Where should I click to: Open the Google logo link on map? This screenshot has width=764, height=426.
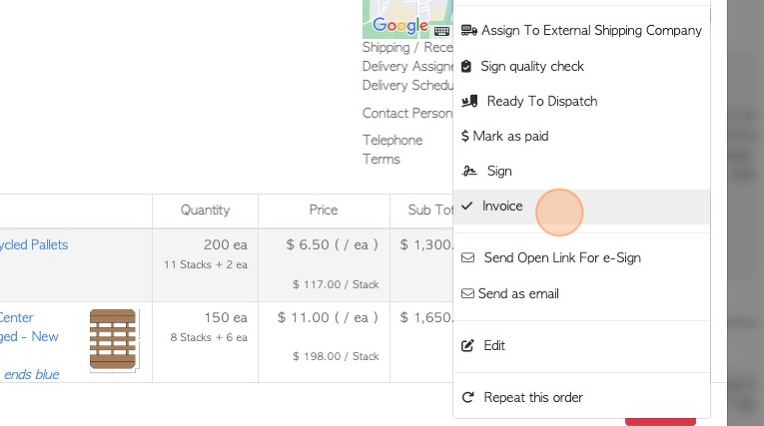pos(399,25)
